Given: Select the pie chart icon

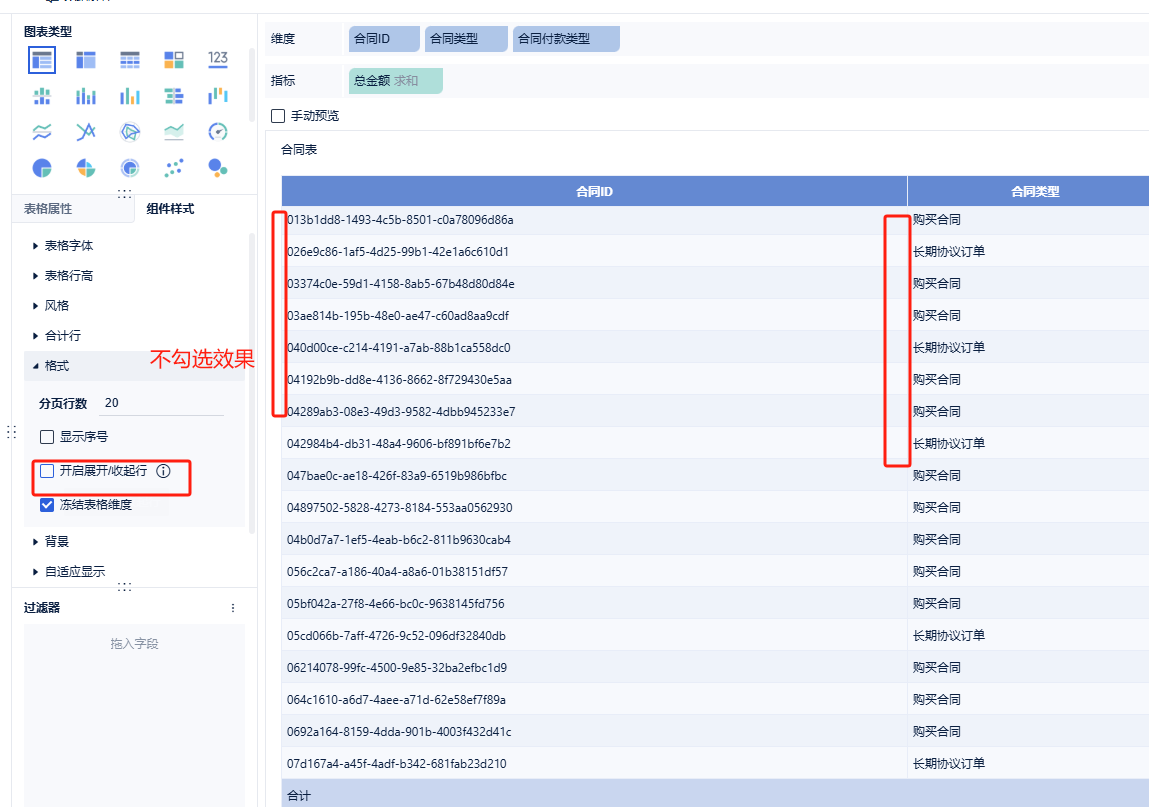Looking at the screenshot, I should pos(42,168).
